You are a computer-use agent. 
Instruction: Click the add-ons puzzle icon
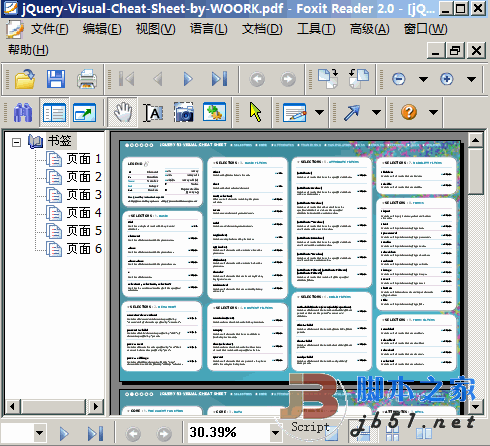coord(214,112)
